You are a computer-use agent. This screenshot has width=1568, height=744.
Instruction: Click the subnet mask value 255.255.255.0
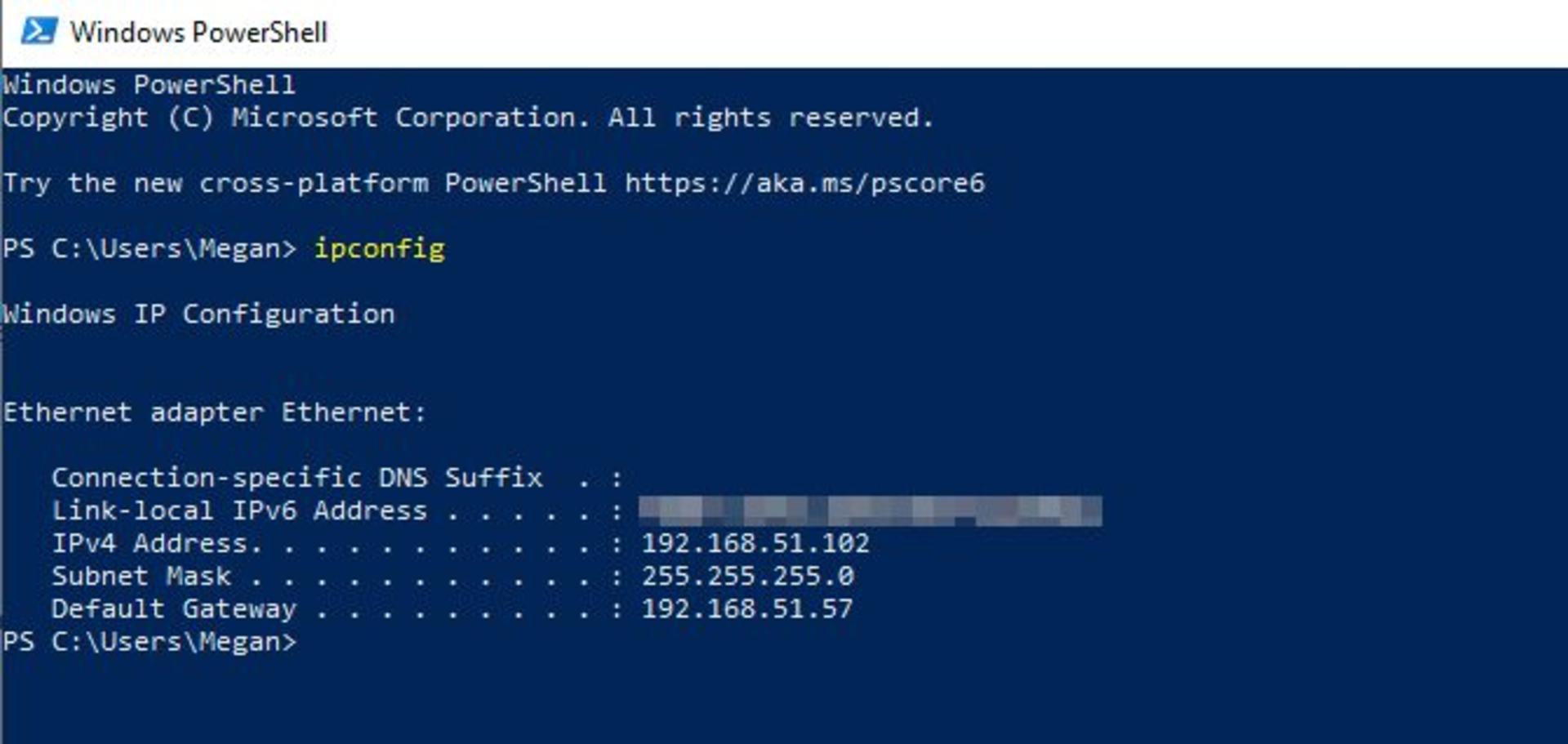[747, 576]
